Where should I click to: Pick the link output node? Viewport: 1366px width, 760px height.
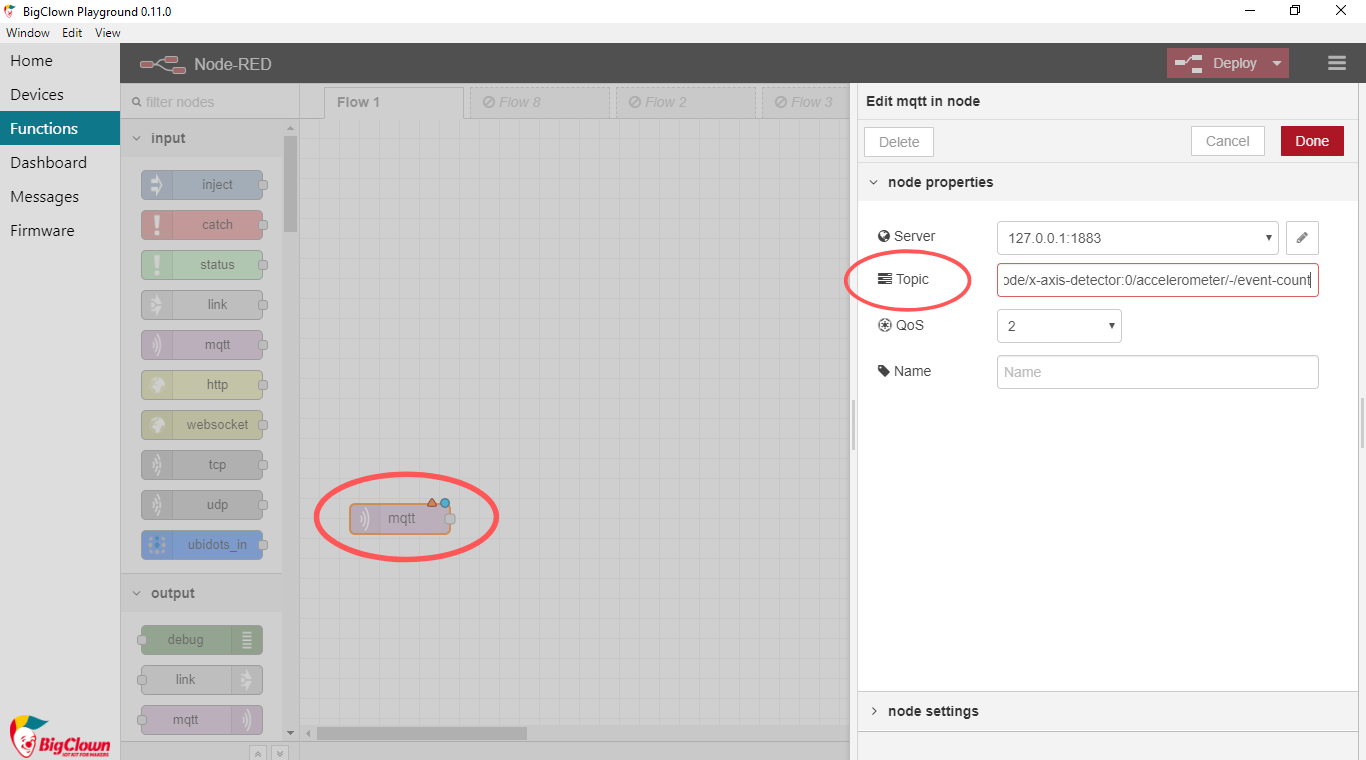pyautogui.click(x=202, y=680)
